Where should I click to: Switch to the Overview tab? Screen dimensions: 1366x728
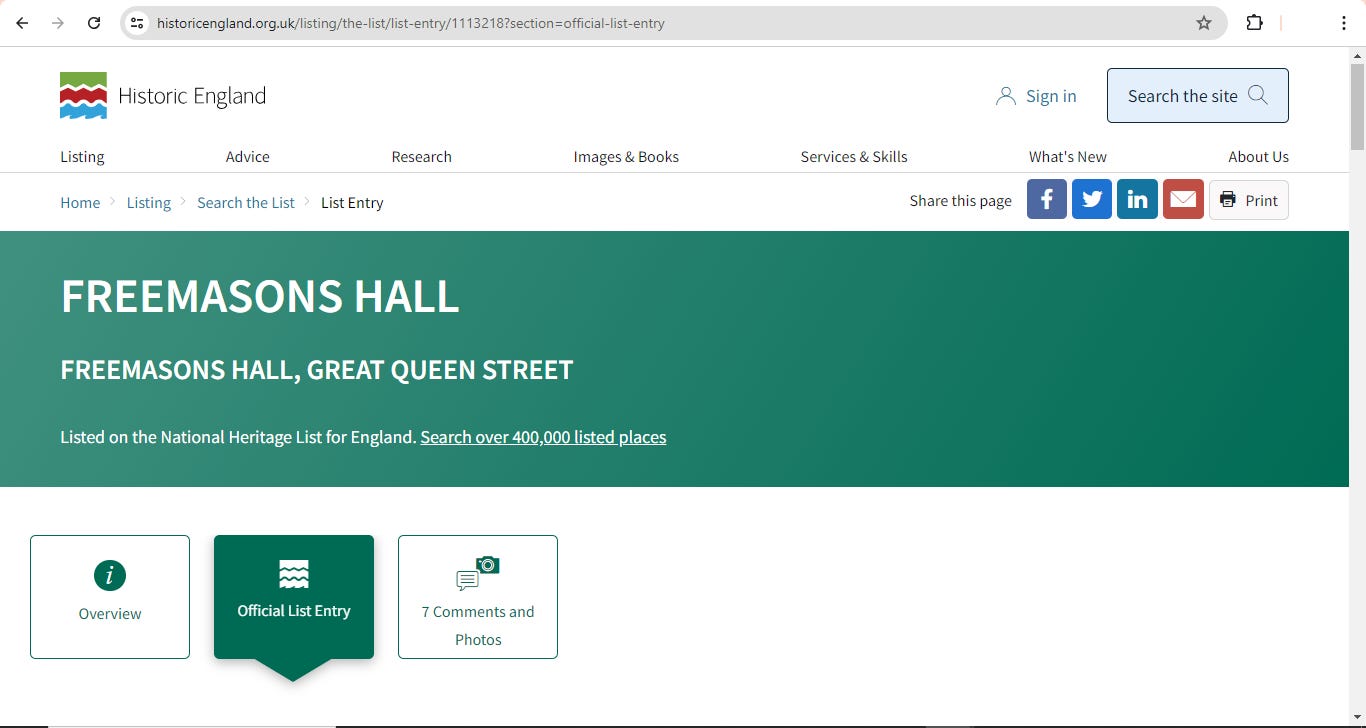pos(110,597)
